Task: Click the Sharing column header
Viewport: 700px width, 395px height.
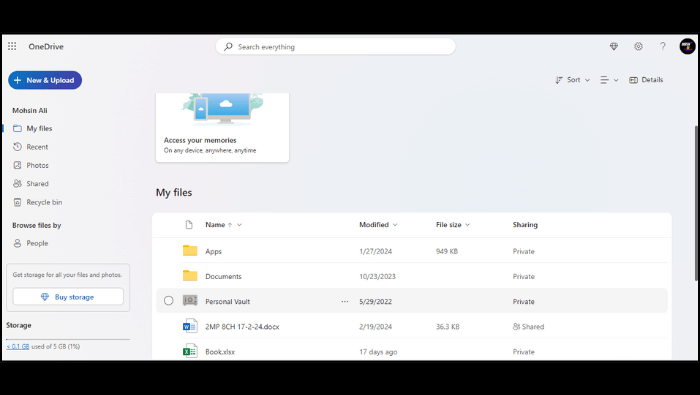Action: coord(525,225)
